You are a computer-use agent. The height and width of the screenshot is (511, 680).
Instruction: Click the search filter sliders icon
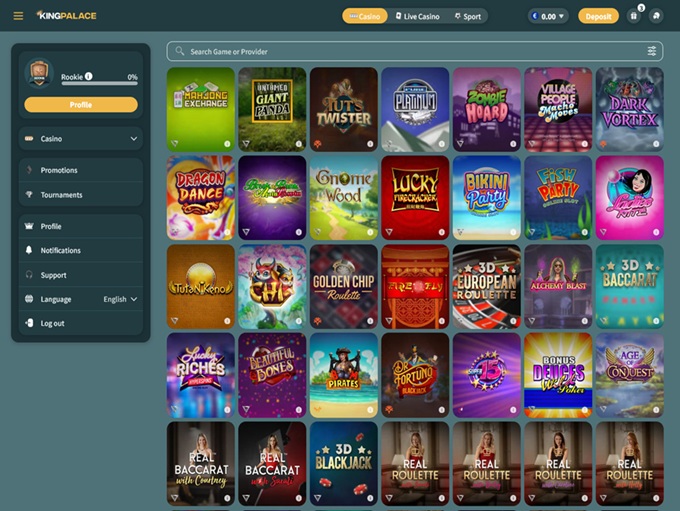point(651,51)
